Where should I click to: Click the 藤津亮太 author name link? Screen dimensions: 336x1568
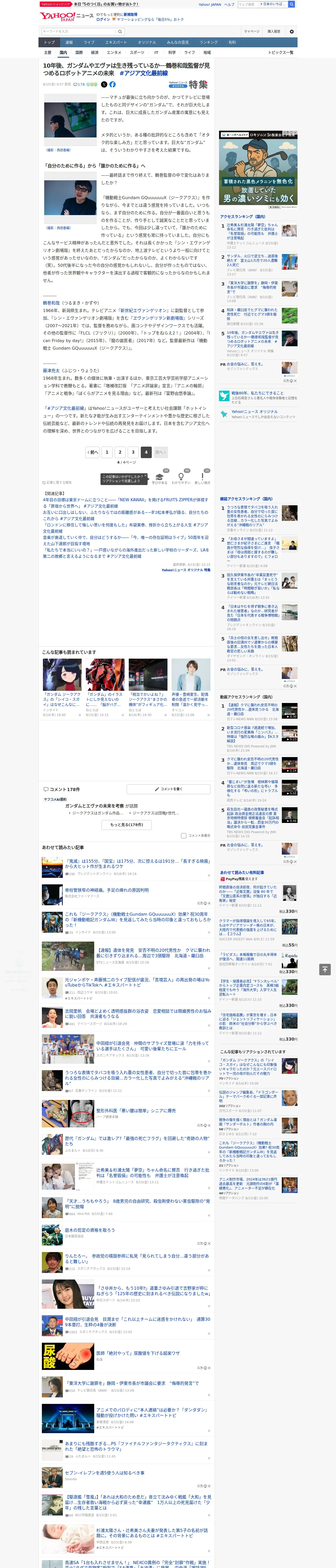point(52,370)
